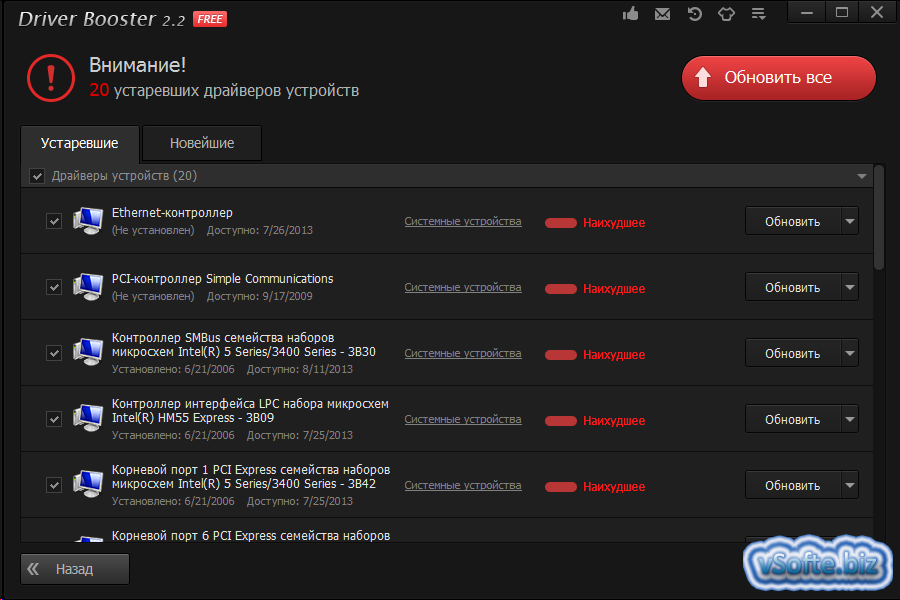Open Системные устройства link for SMBus 3B30

coord(463,353)
